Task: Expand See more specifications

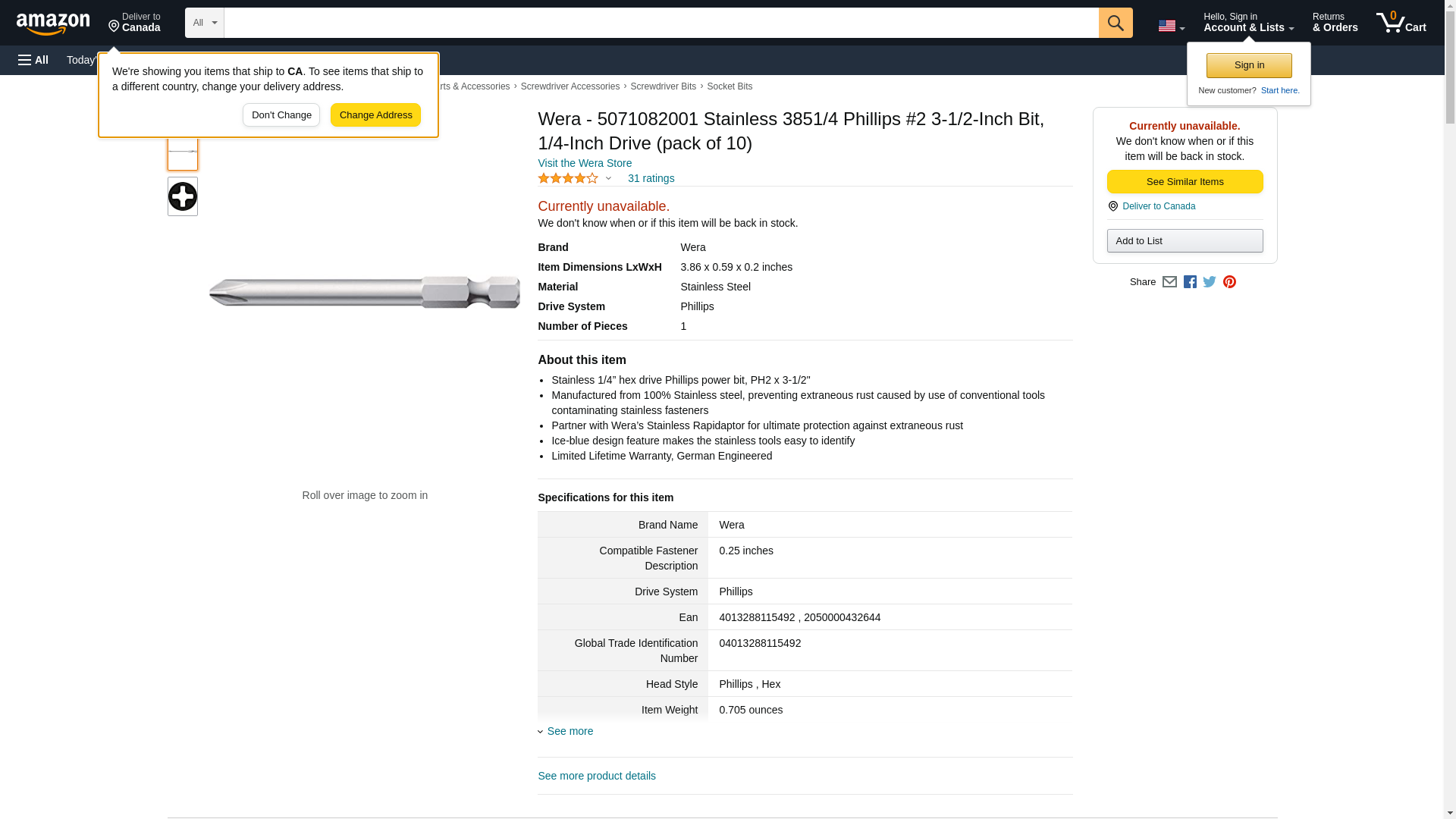Action: pos(570,731)
